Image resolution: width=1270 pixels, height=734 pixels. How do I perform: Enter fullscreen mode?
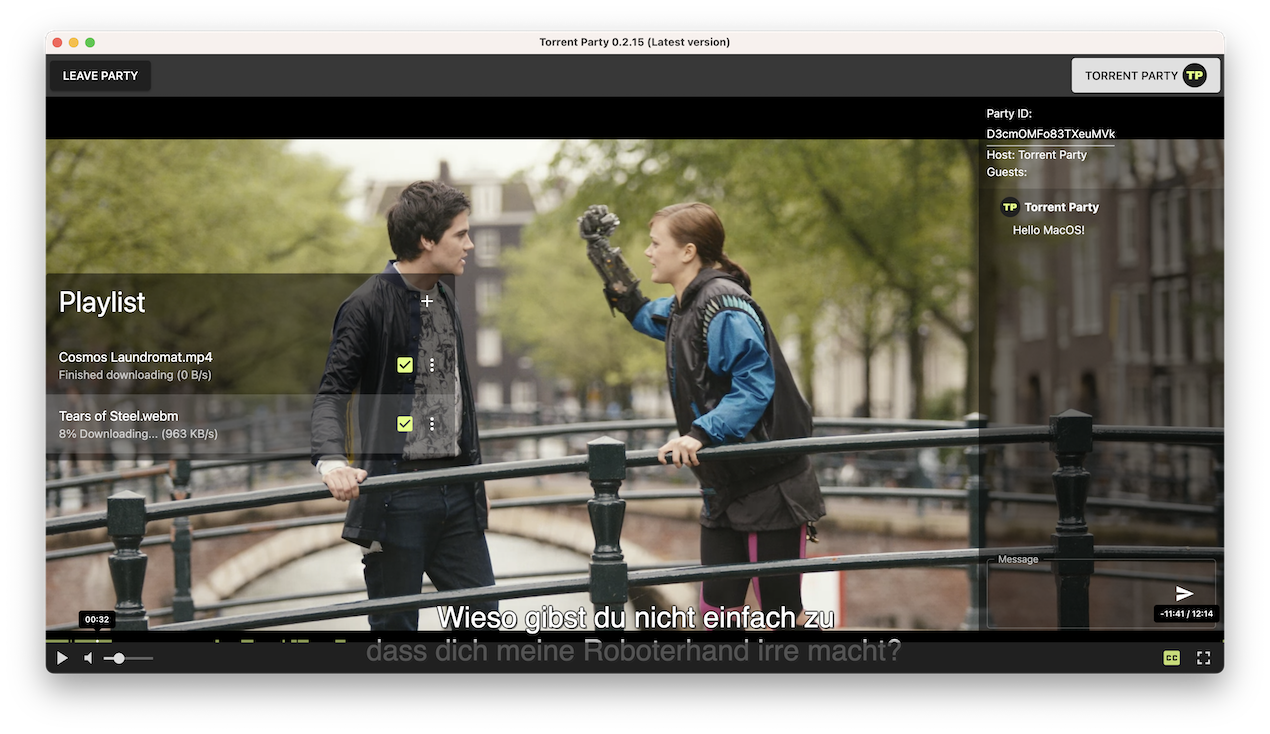coord(1204,658)
